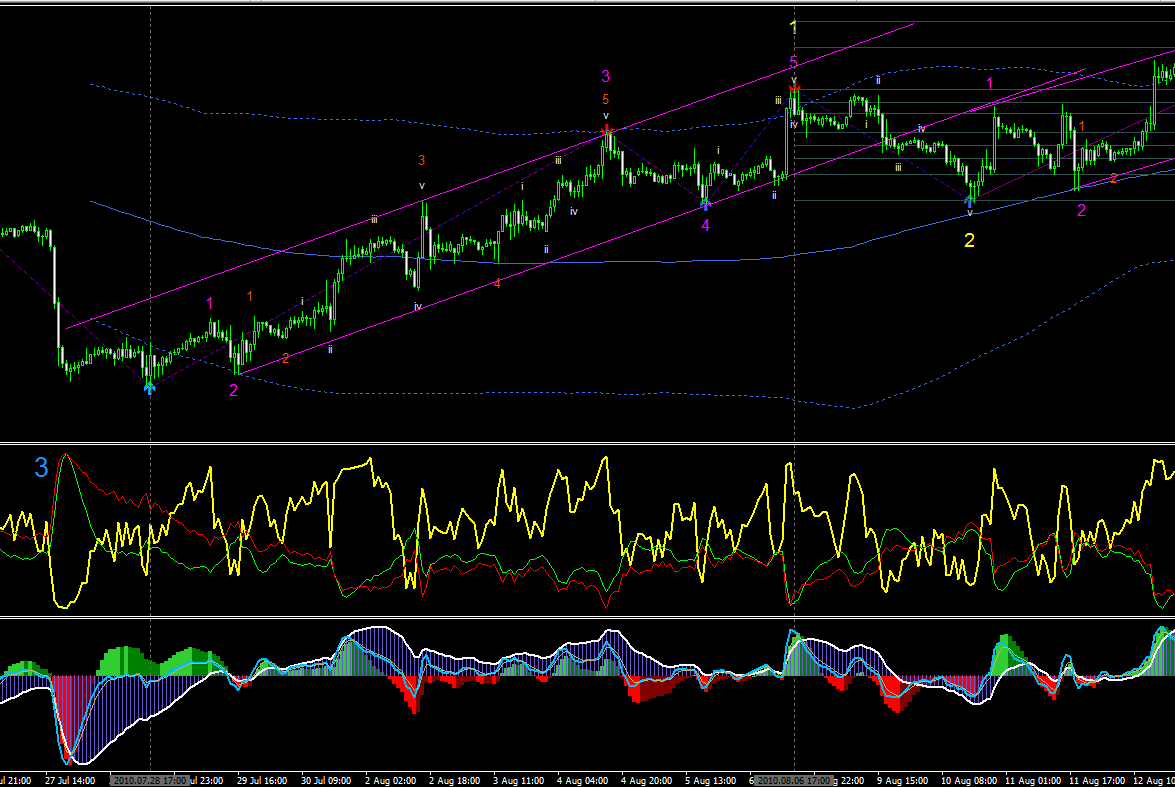The image size is (1175, 787).
Task: Click the 27 Jul 14:00 axis label
Action: 70,780
